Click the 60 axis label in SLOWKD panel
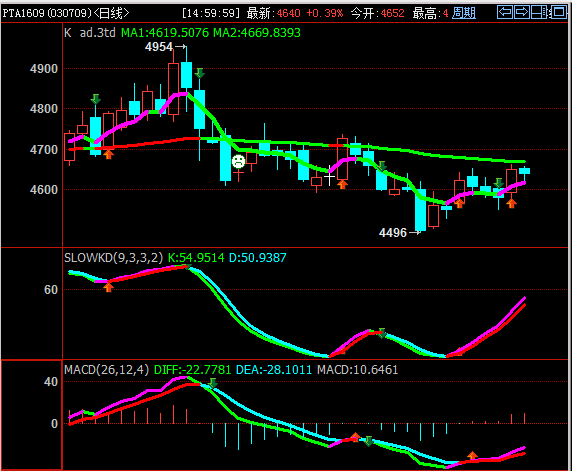Image resolution: width=572 pixels, height=471 pixels. (51, 290)
